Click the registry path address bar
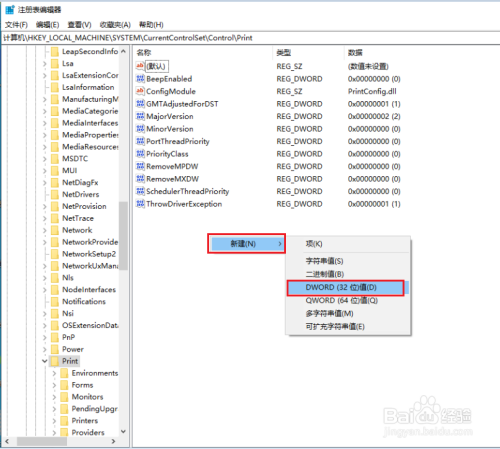 pos(250,38)
